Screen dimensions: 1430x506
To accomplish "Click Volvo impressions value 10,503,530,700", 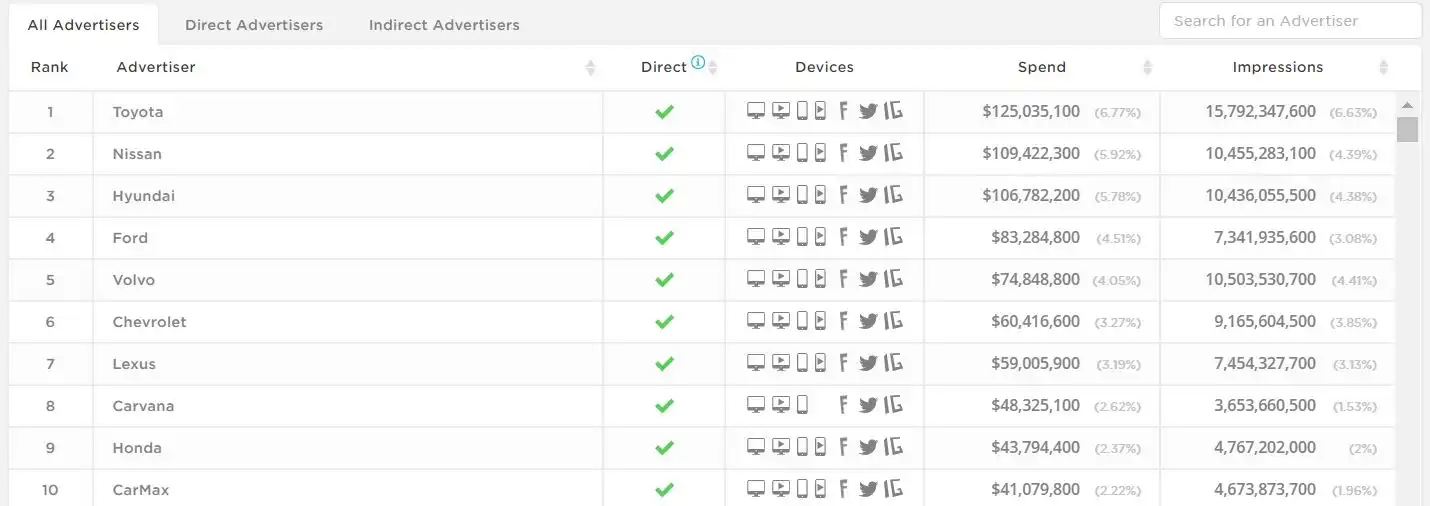I will pos(1260,280).
